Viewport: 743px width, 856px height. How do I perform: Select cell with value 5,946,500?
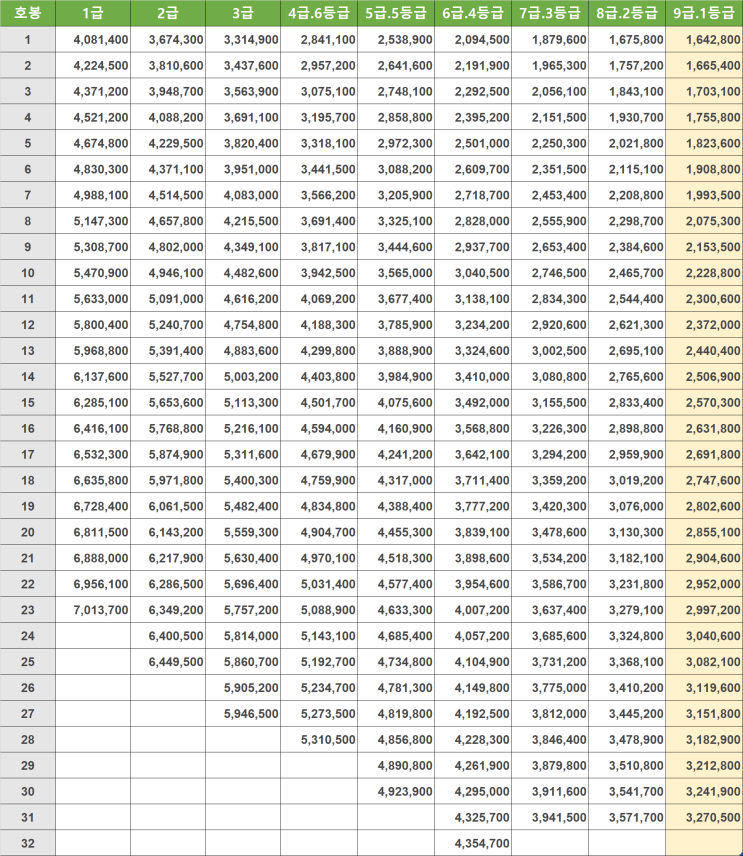243,714
